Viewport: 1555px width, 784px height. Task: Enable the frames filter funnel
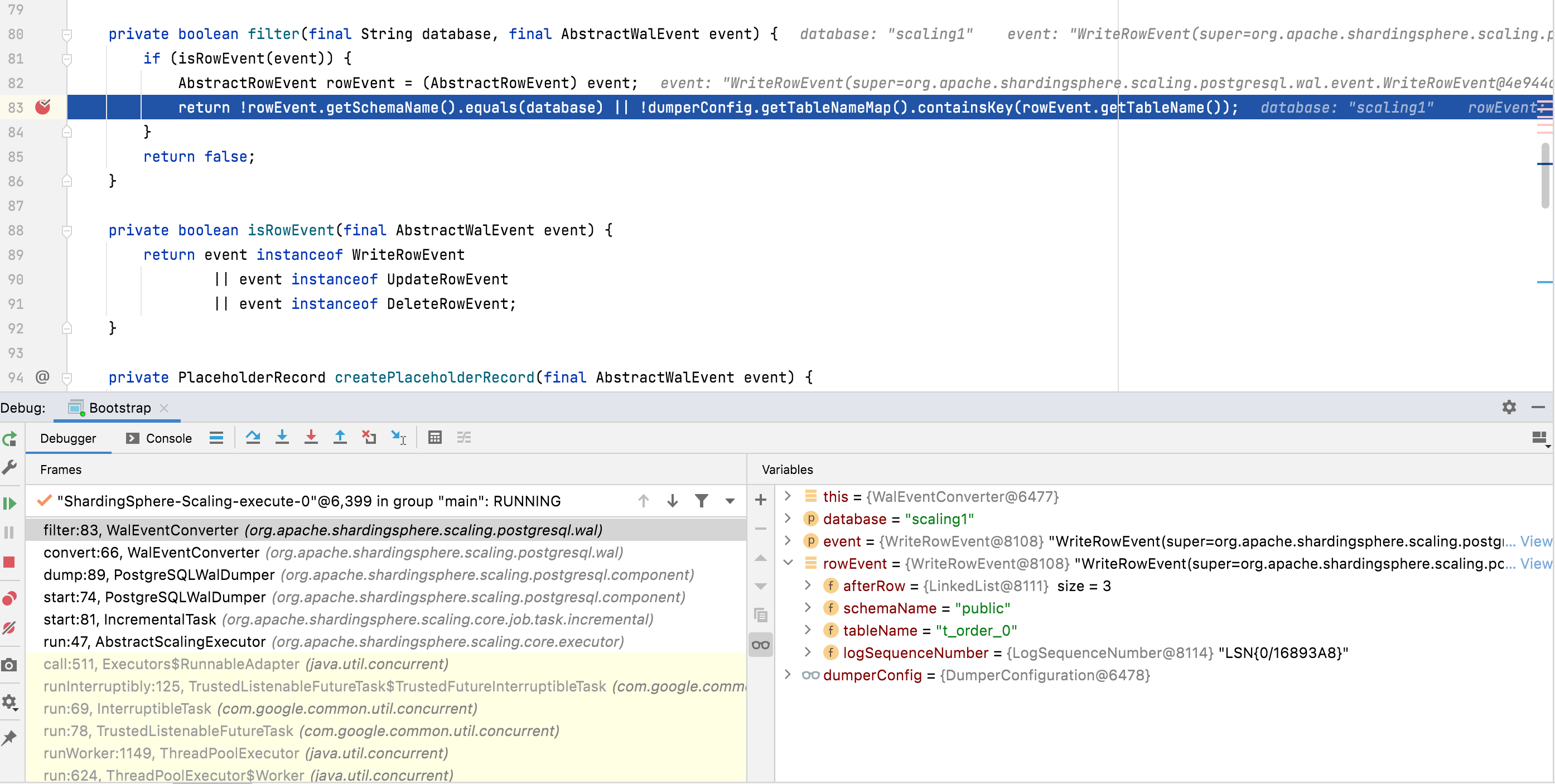click(x=701, y=500)
